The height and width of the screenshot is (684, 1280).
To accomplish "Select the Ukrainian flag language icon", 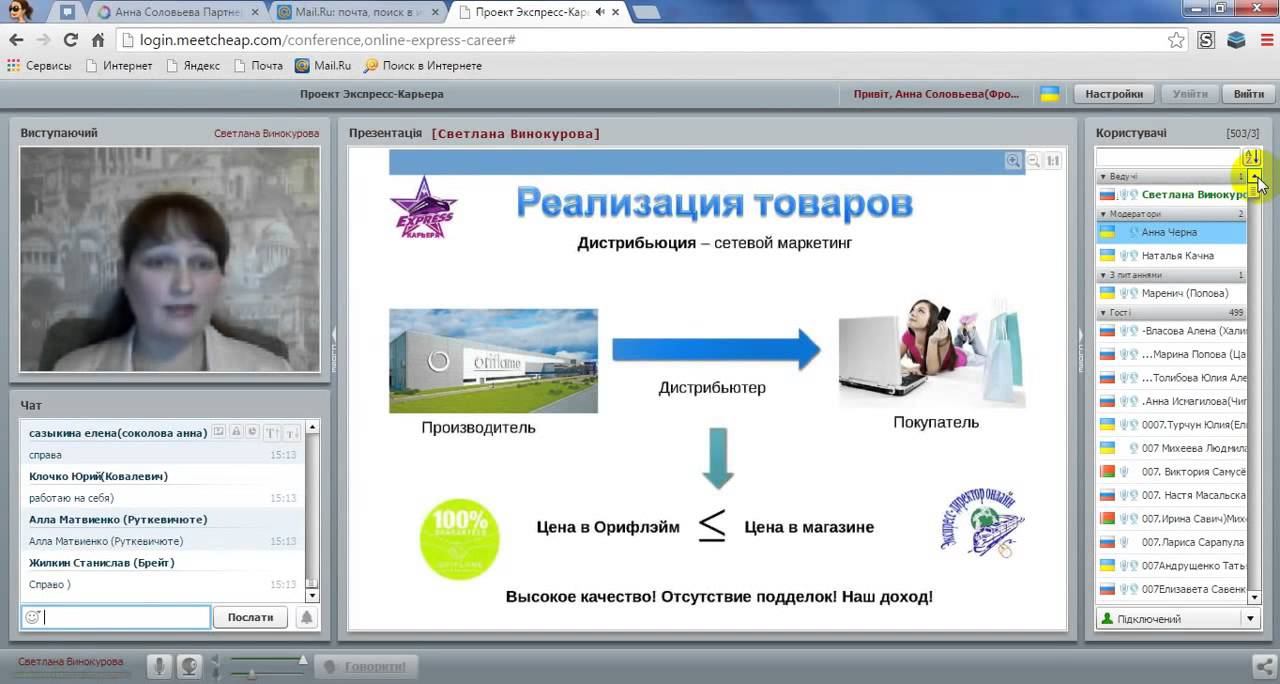I will [x=1050, y=94].
